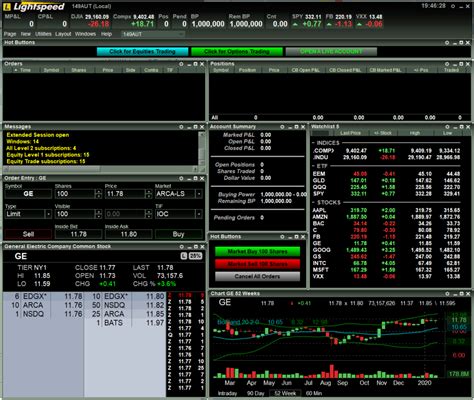474x400 pixels.
Task: Click the Buy button in Order Entry
Action: pos(179,234)
